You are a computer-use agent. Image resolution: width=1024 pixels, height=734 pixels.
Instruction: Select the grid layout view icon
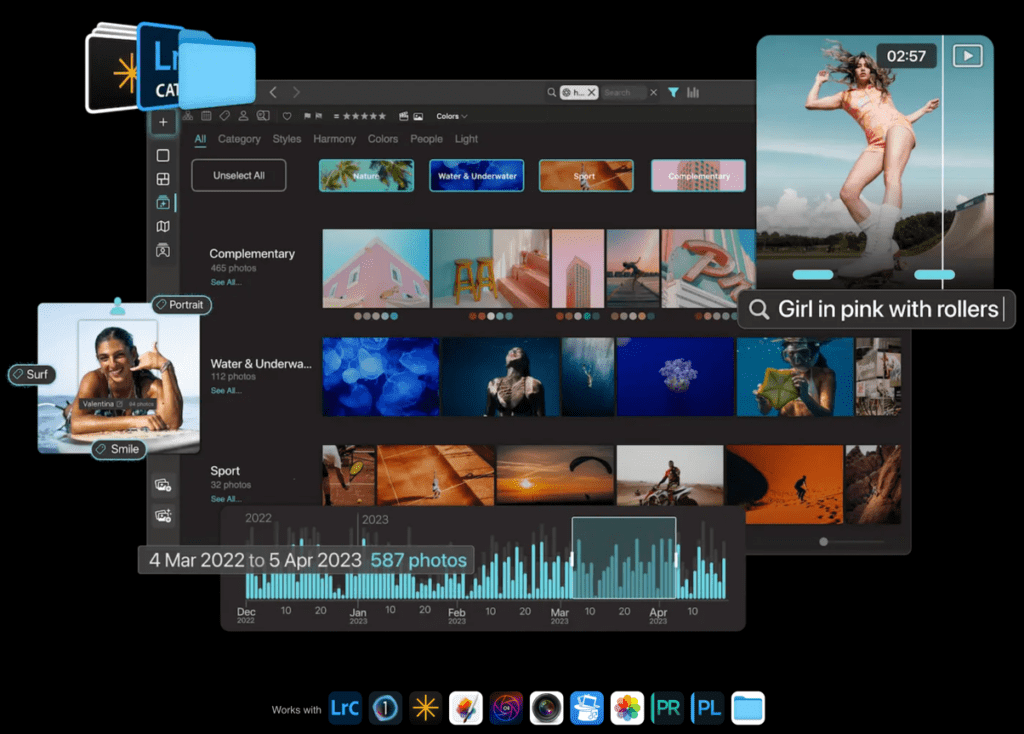[x=163, y=179]
